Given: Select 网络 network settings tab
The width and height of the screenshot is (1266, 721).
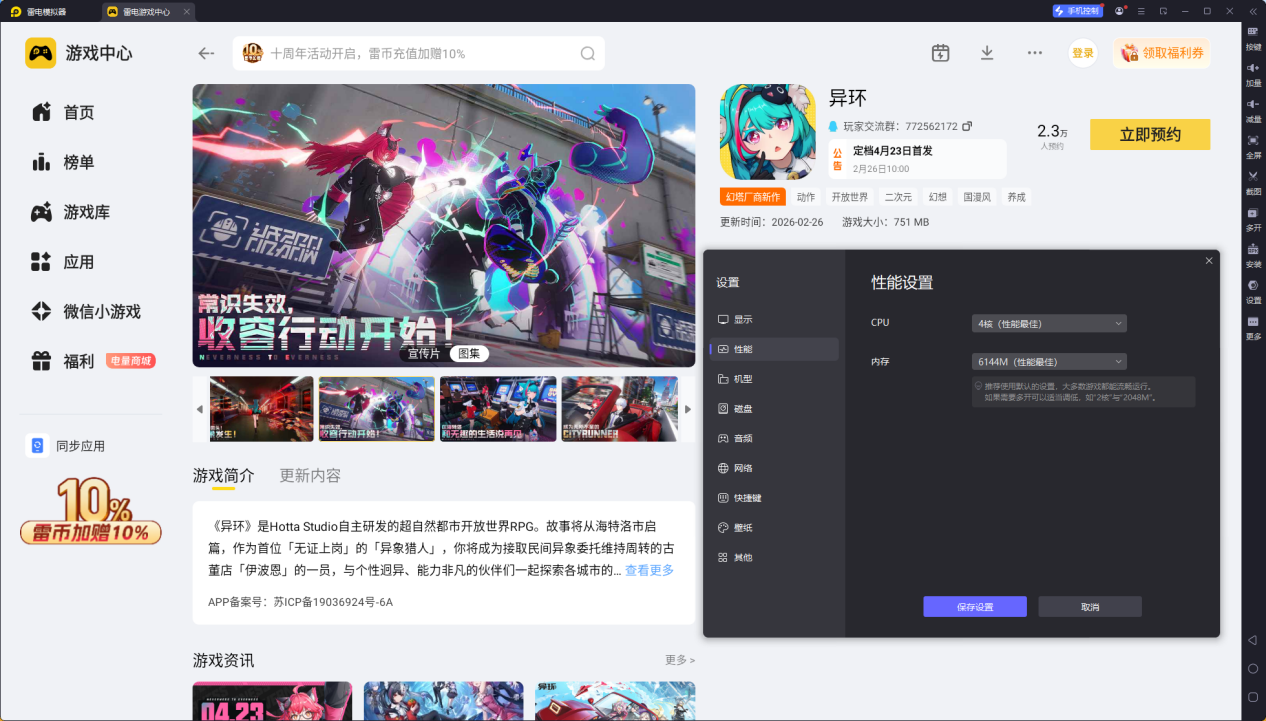Looking at the screenshot, I should point(774,468).
